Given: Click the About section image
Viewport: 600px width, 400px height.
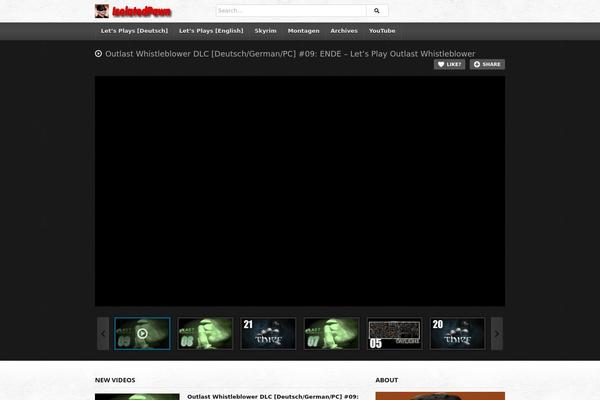Looking at the screenshot, I should [x=440, y=396].
